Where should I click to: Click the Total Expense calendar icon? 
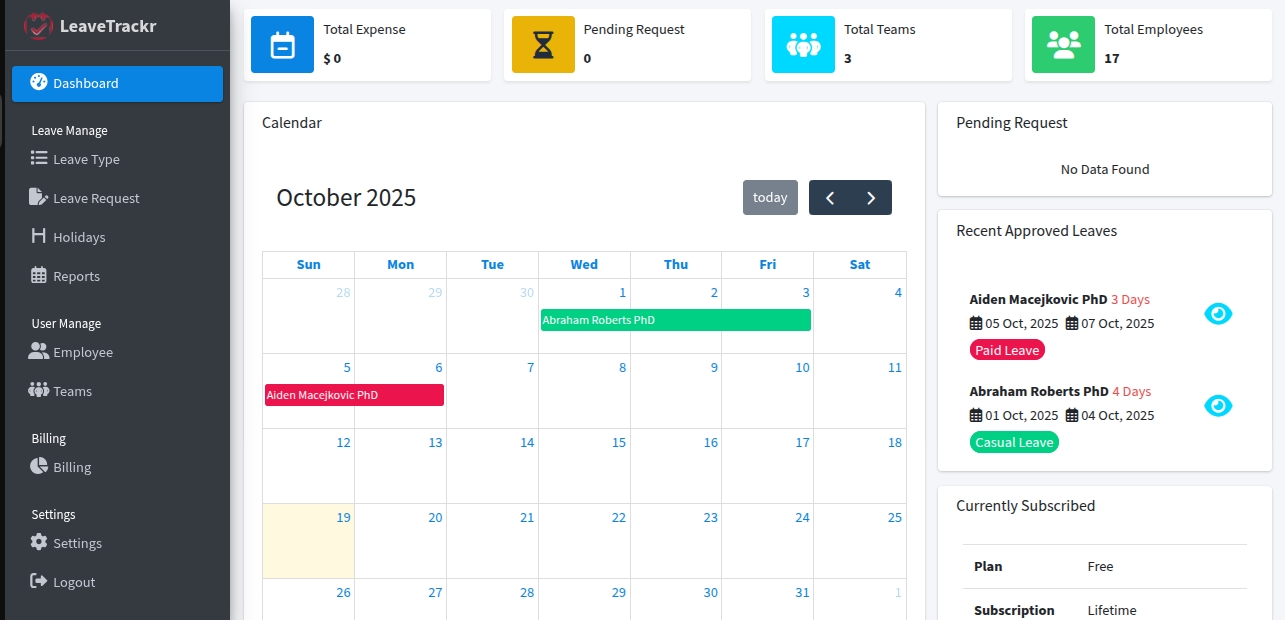(x=283, y=45)
